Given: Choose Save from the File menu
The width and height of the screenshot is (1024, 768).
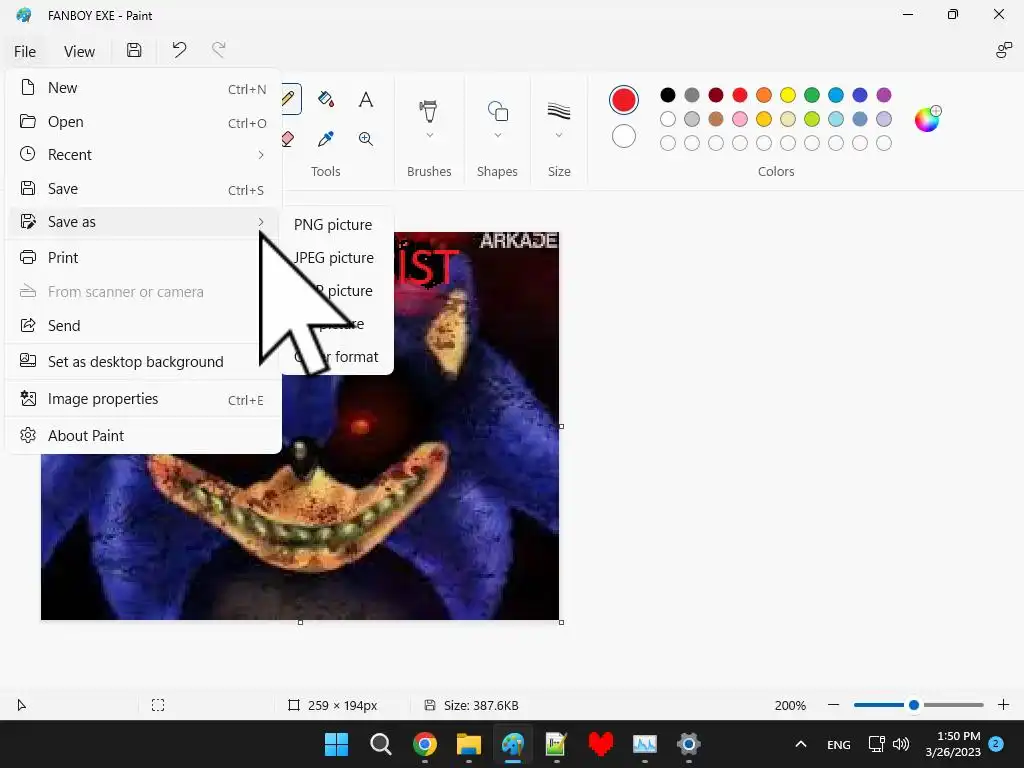Looking at the screenshot, I should [144, 189].
